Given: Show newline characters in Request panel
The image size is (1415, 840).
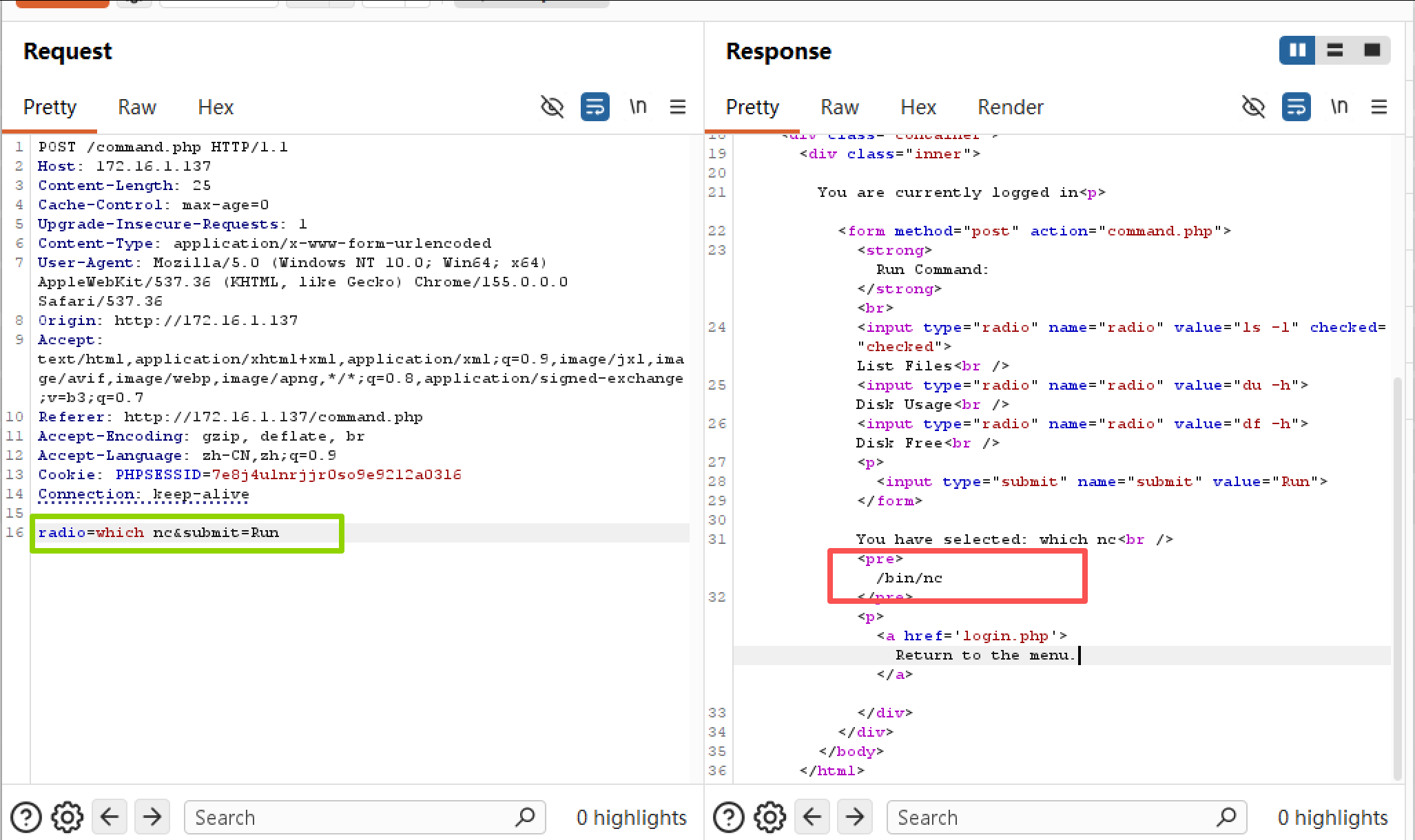Looking at the screenshot, I should (638, 107).
